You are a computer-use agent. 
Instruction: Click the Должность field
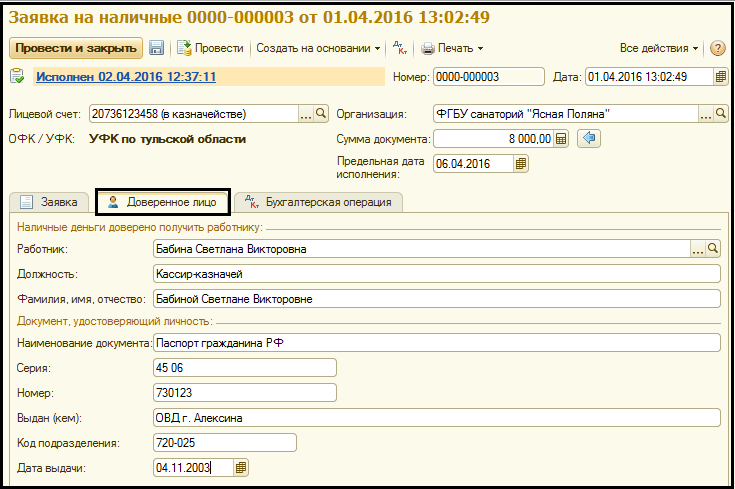[437, 274]
